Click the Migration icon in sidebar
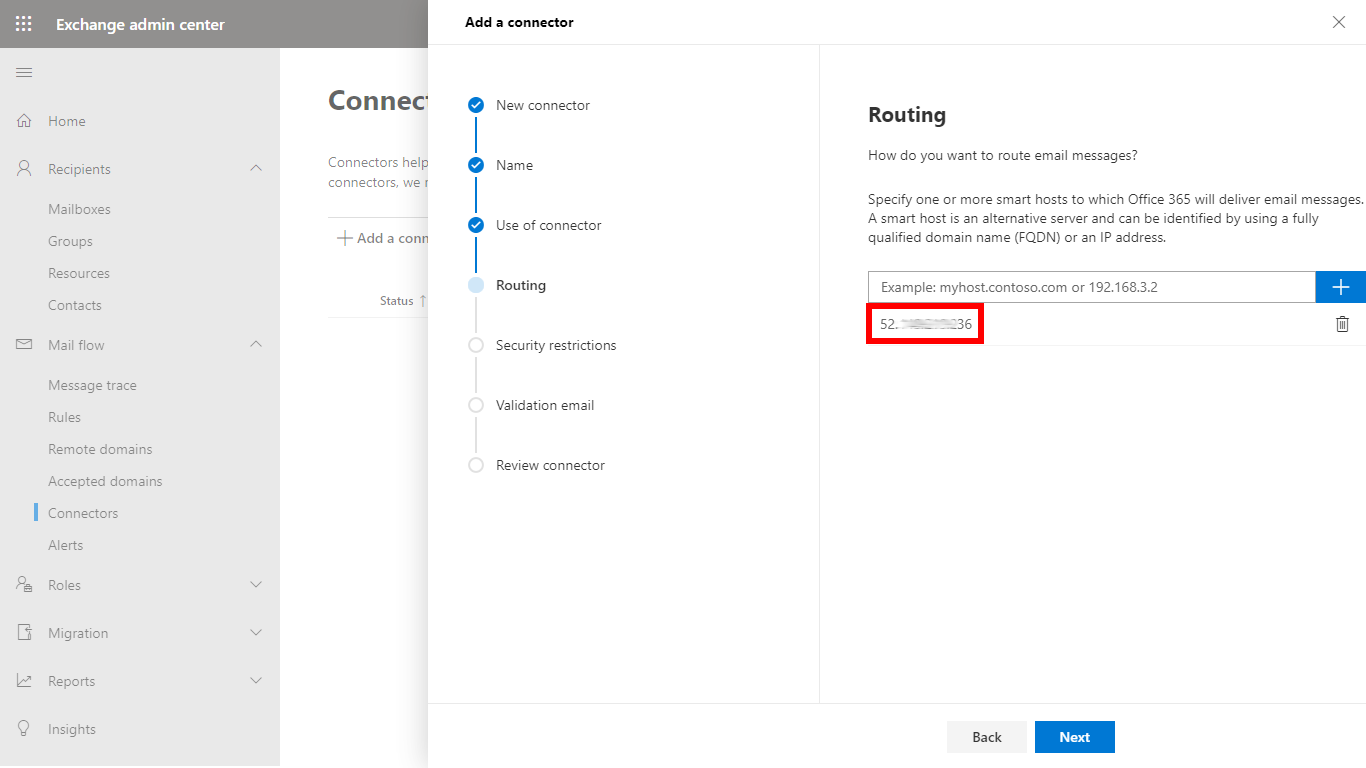The image size is (1366, 768). coord(24,633)
